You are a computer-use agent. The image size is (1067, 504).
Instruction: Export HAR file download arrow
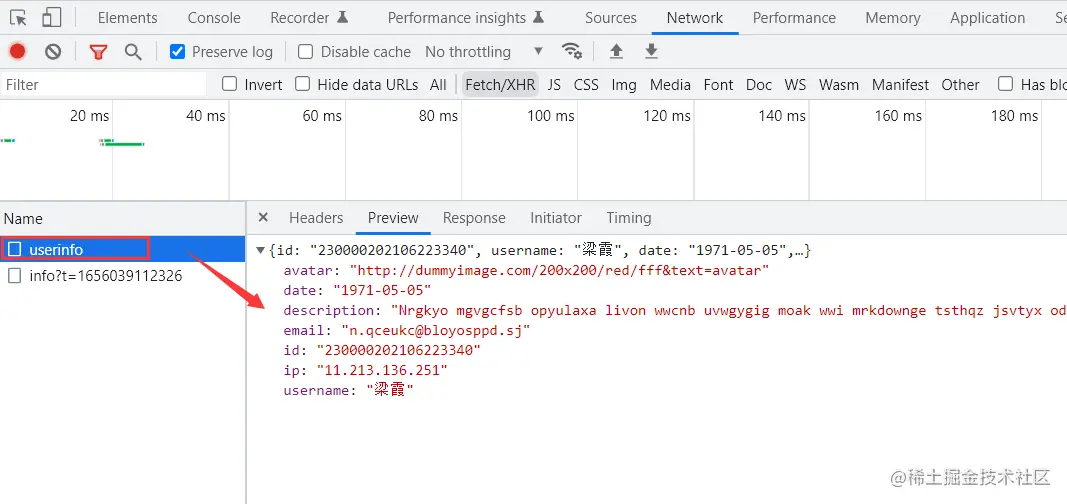651,51
